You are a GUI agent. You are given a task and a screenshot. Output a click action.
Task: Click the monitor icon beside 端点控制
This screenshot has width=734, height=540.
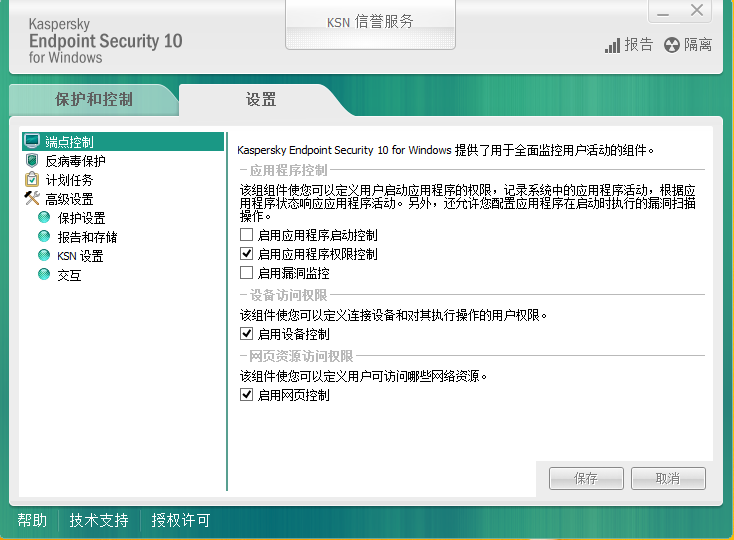point(32,141)
